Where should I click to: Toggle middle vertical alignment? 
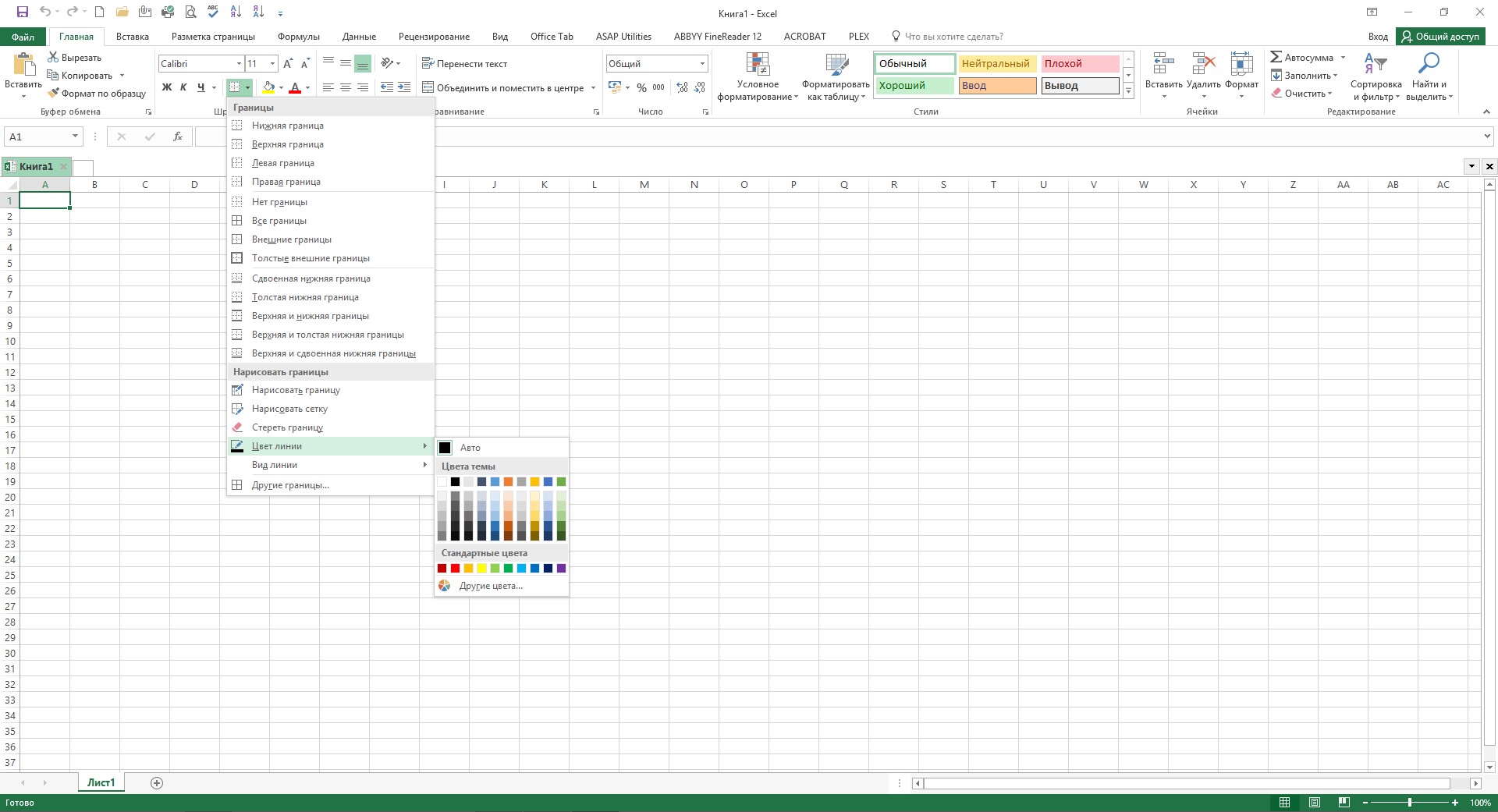346,64
